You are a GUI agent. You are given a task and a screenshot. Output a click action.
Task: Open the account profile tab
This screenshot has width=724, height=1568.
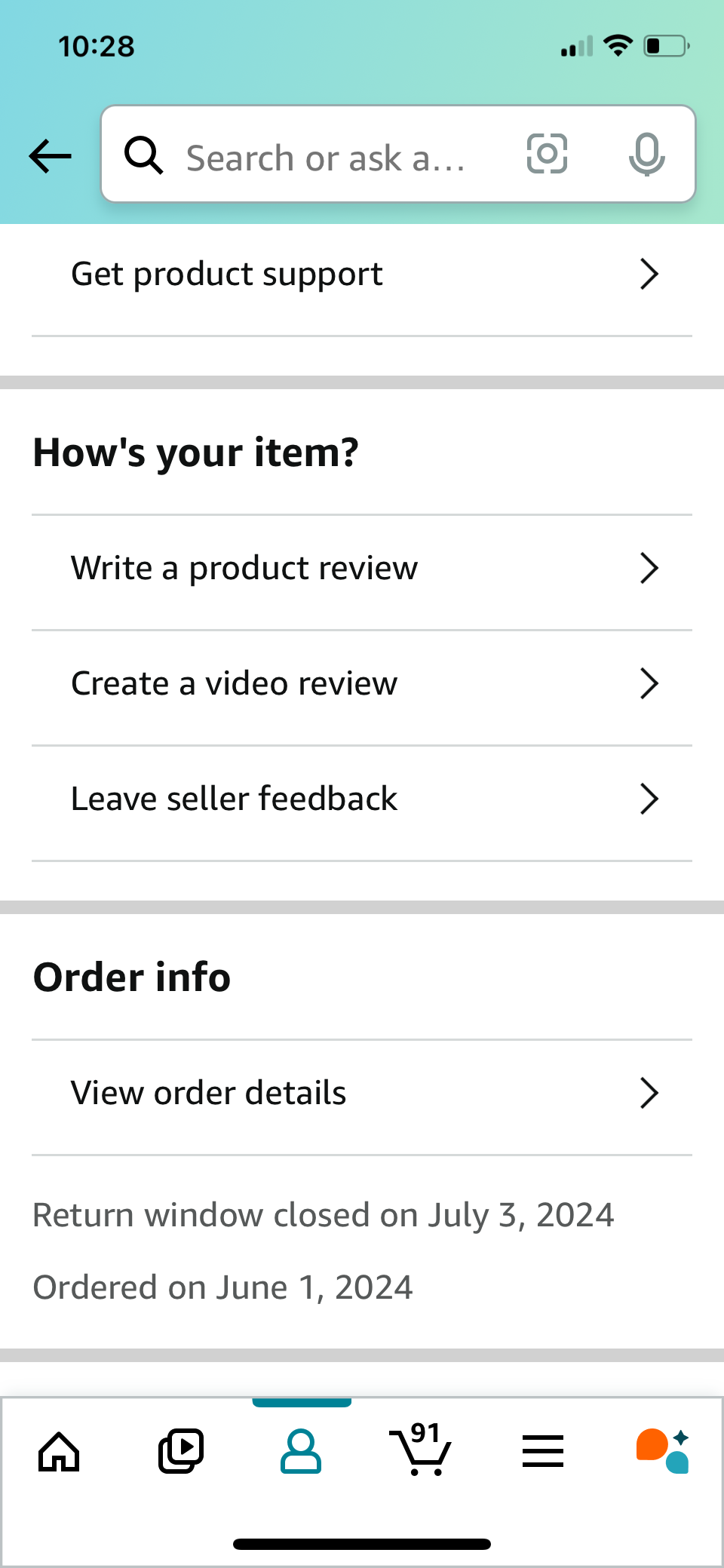(301, 1451)
